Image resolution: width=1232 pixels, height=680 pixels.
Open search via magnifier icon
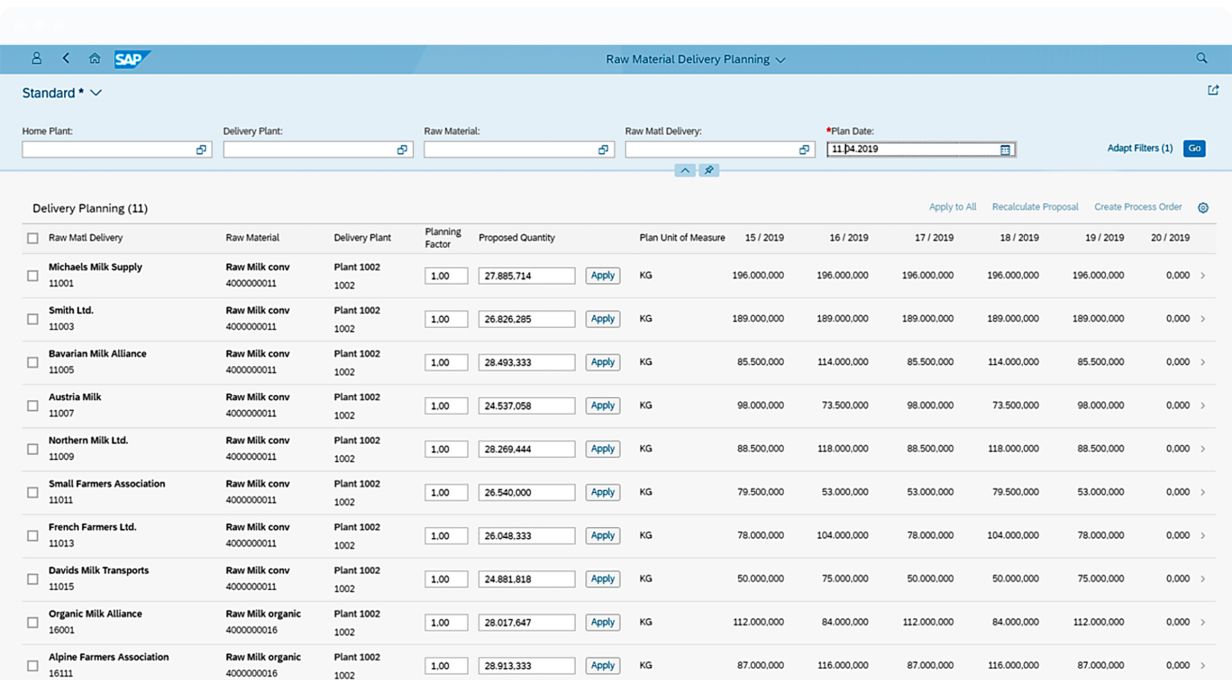pyautogui.click(x=1202, y=59)
